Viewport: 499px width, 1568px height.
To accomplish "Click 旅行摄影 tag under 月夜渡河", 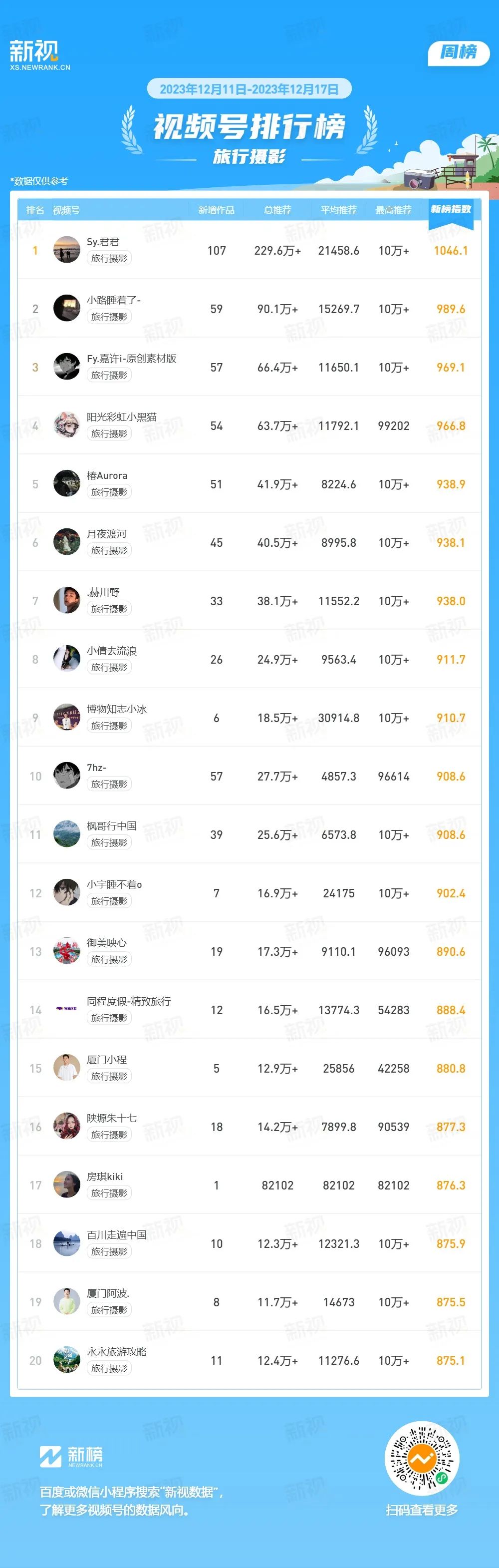I will tap(109, 550).
